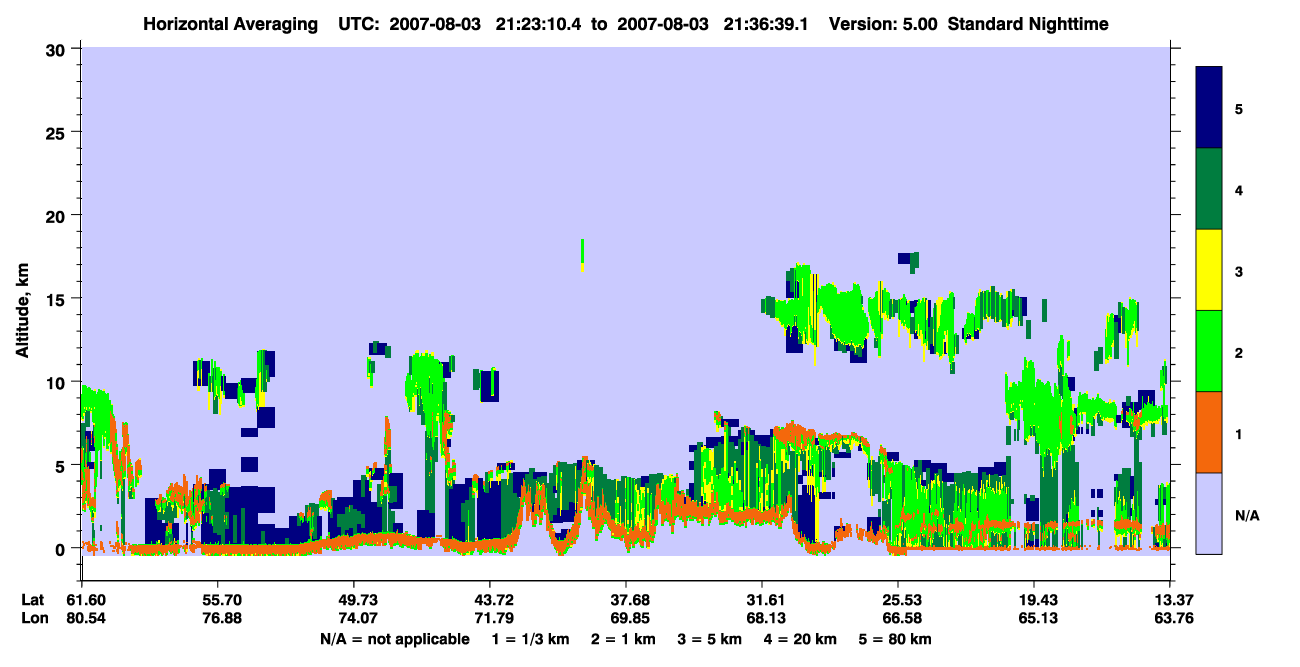Click the dark green 20 km colorbar segment
The image size is (1300, 667).
click(x=1209, y=189)
